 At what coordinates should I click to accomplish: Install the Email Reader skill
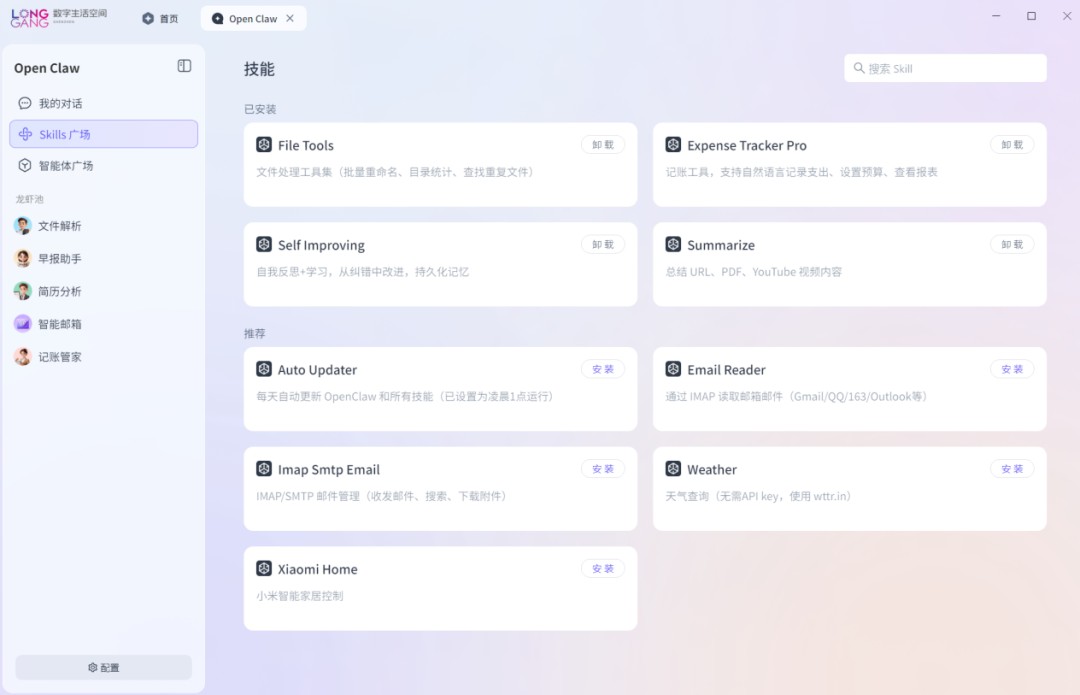pyautogui.click(x=1012, y=369)
